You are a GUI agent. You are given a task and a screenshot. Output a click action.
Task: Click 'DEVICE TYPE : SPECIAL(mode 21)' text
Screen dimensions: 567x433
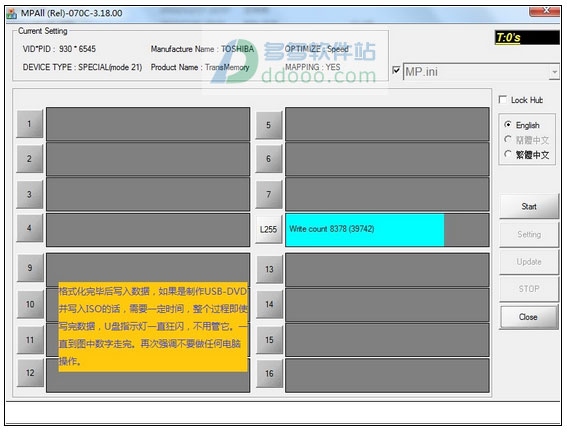pos(82,68)
